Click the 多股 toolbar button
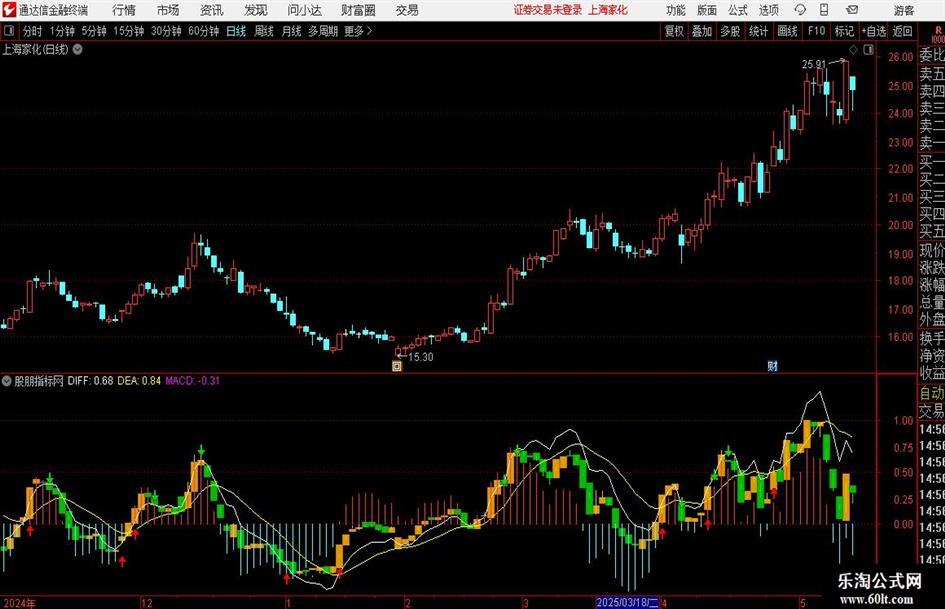945x609 pixels. (730, 31)
